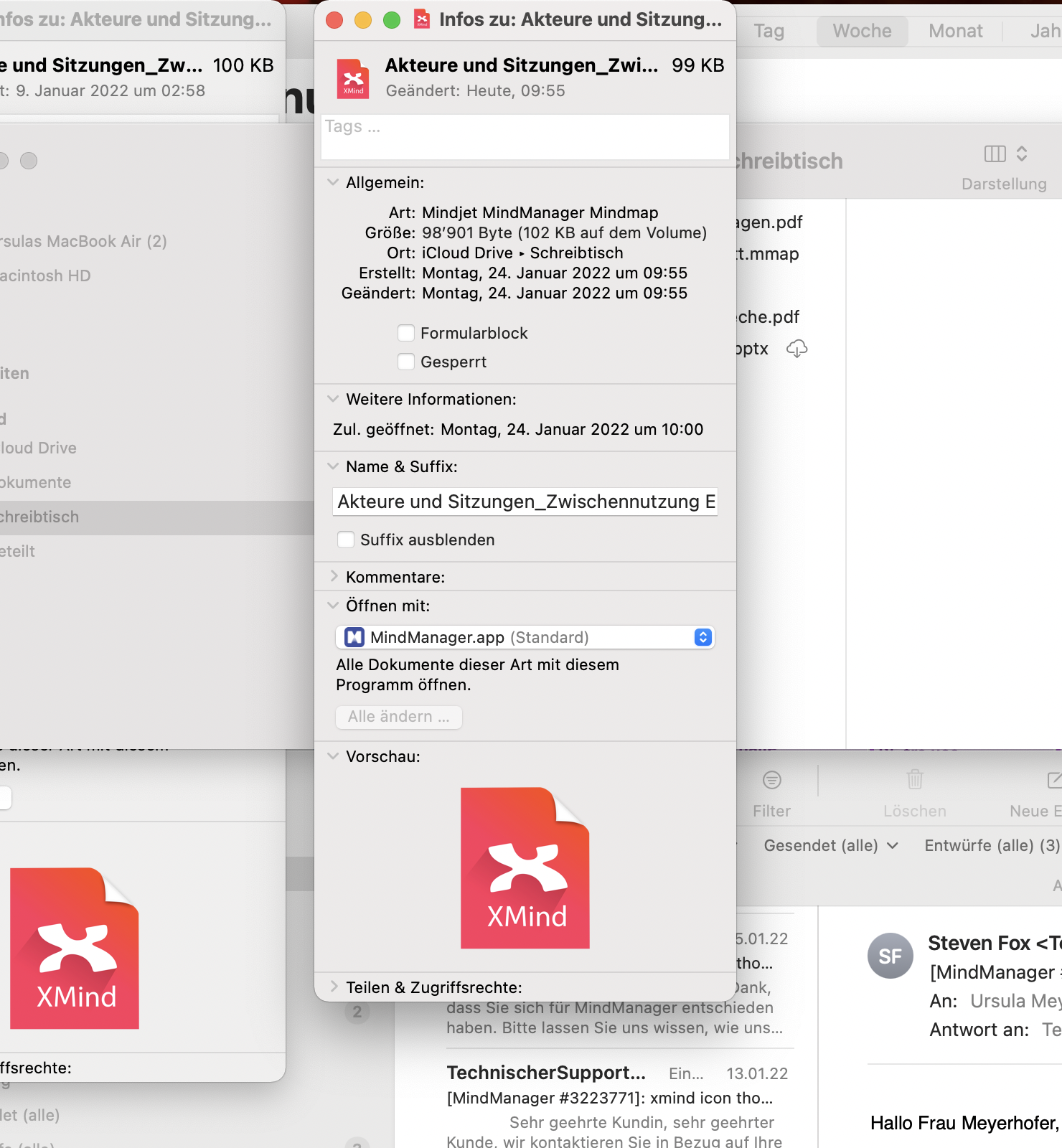Open the Darstellung column view icon
This screenshot has width=1062, height=1148.
[995, 154]
